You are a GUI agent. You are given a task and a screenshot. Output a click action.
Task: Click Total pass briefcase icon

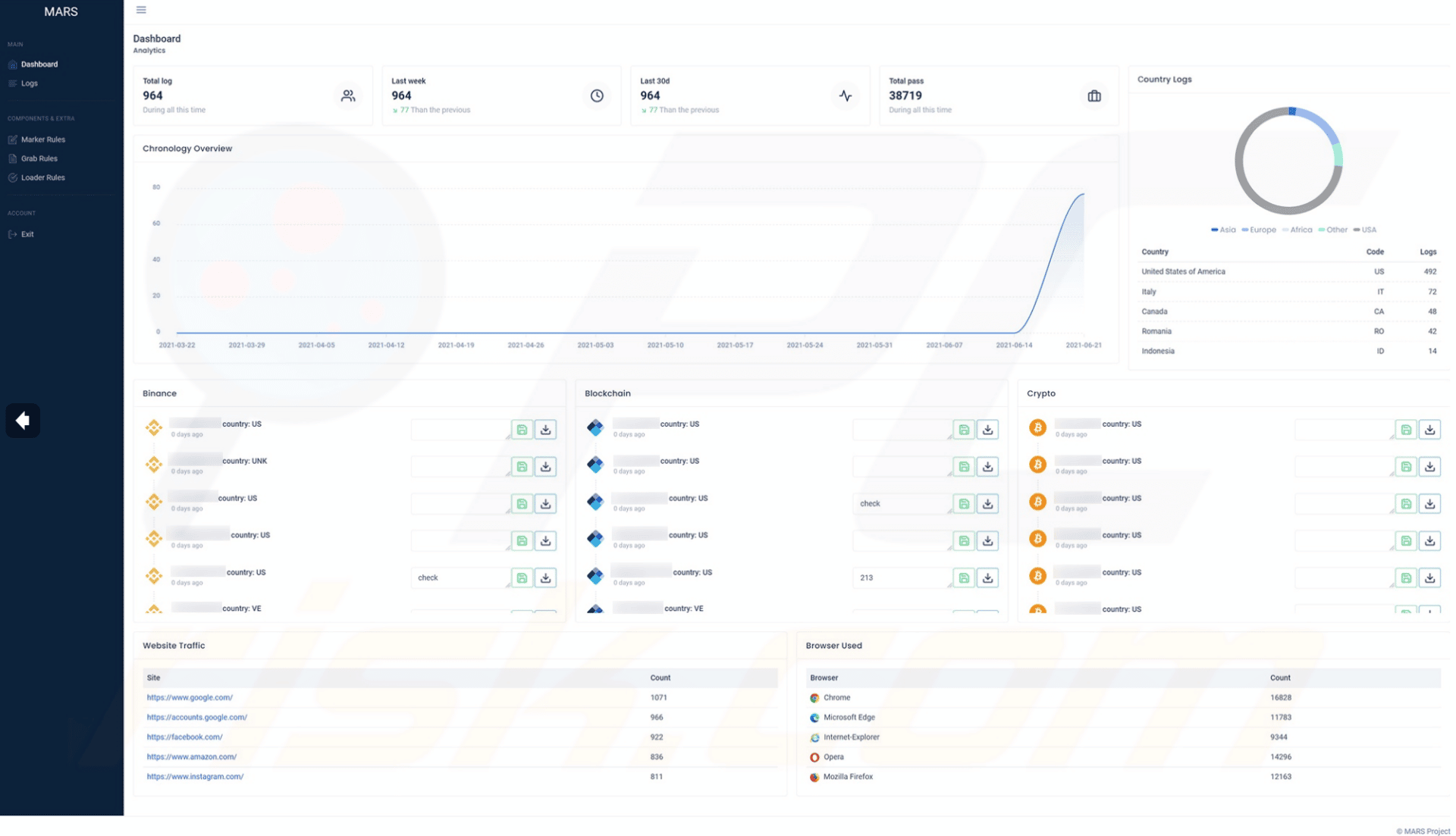coord(1094,95)
